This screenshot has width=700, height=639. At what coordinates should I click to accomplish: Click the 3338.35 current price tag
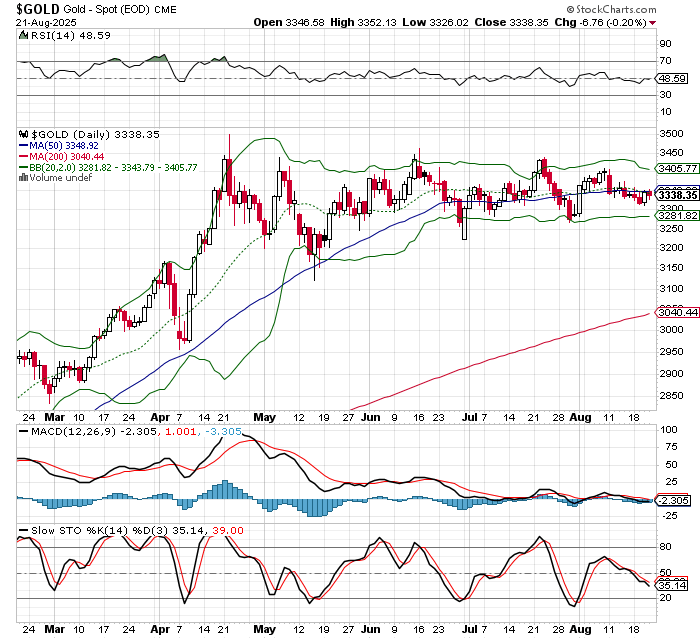tap(677, 194)
